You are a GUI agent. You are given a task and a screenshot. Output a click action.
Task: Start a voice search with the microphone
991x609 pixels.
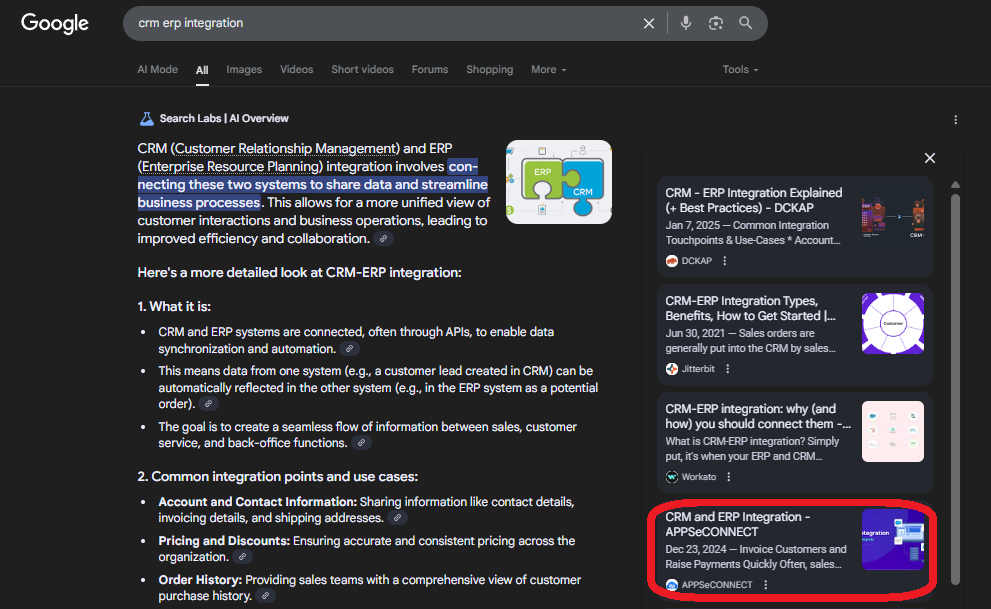tap(686, 23)
